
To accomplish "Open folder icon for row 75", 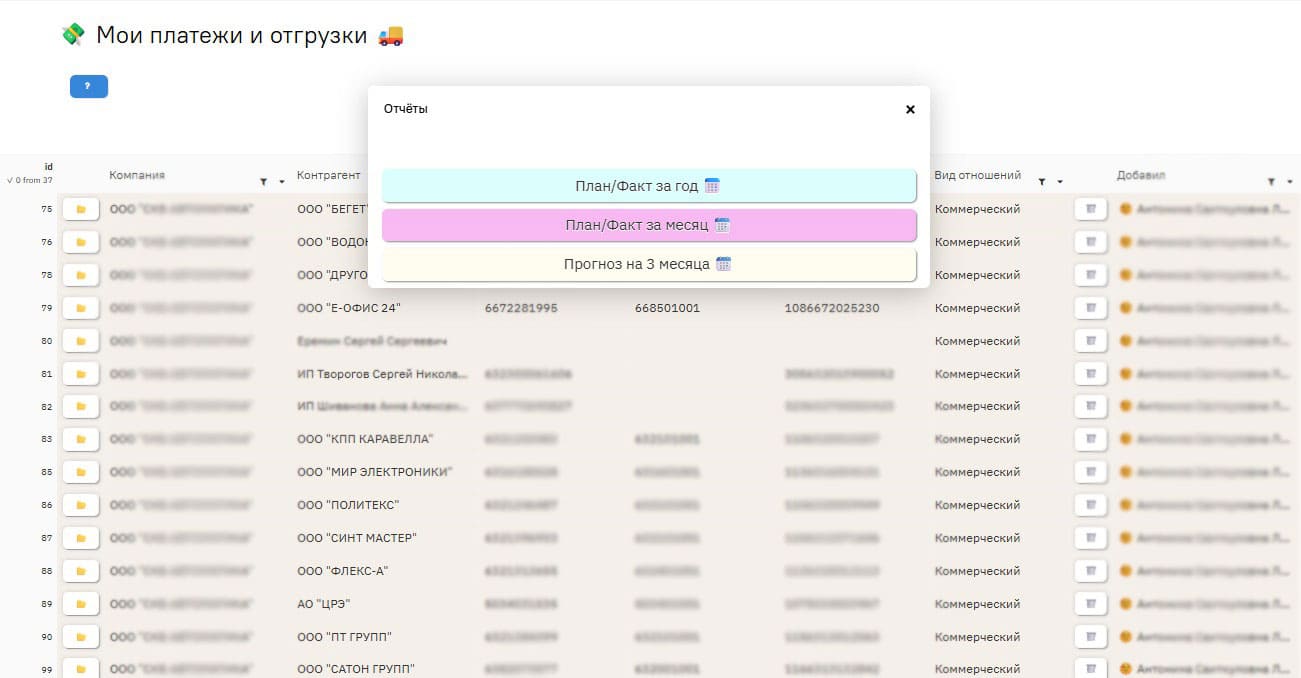I will [81, 209].
